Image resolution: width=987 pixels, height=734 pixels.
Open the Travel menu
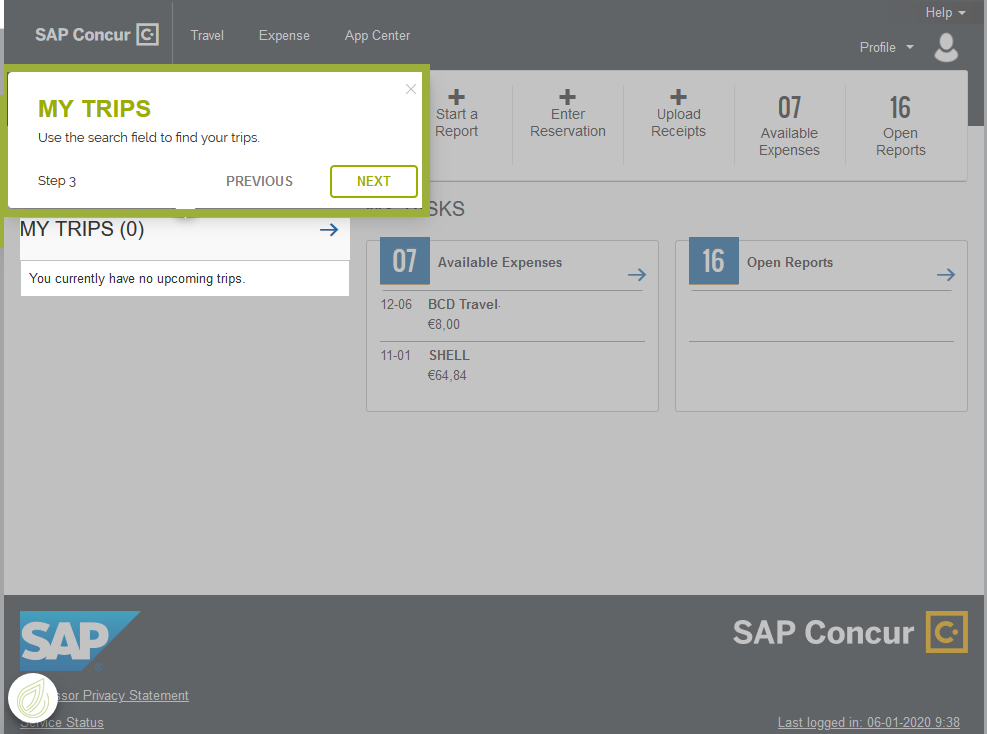coord(207,36)
